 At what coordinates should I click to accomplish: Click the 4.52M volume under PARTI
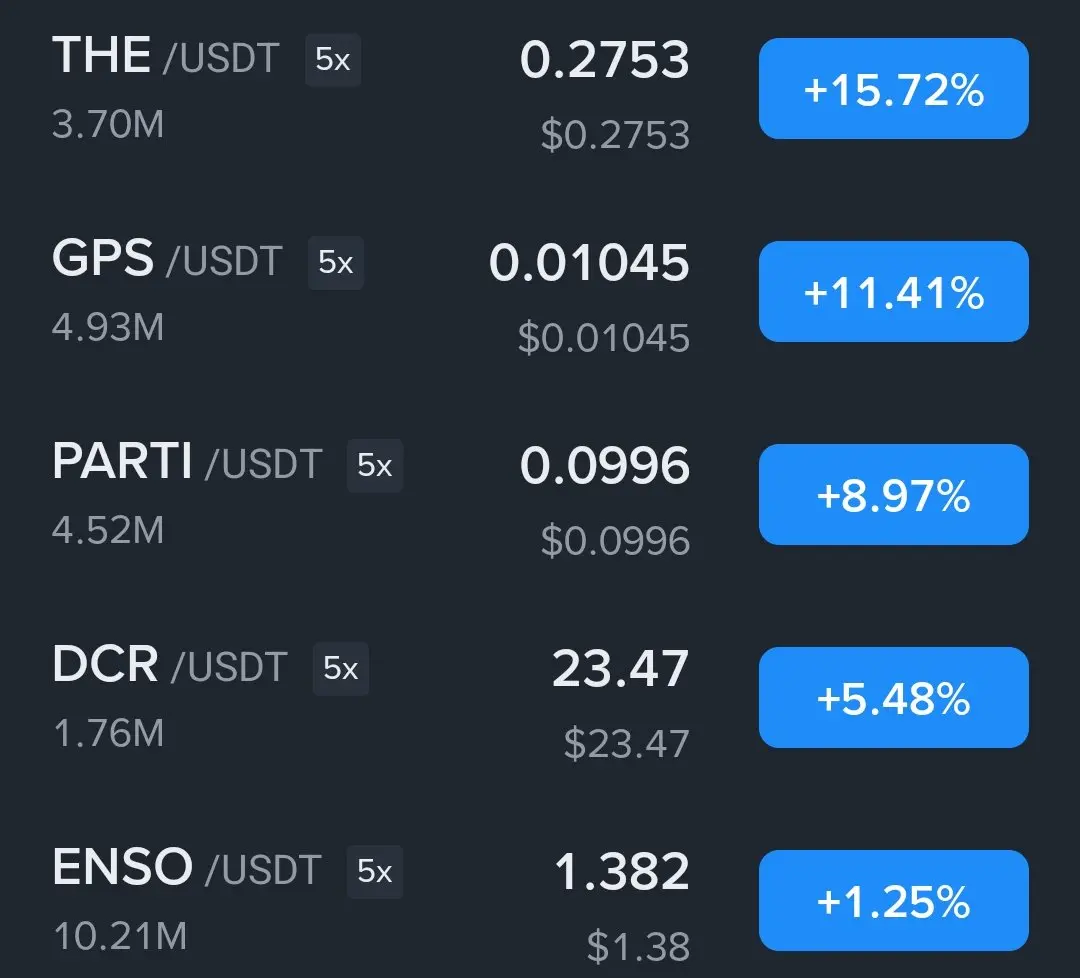(108, 530)
